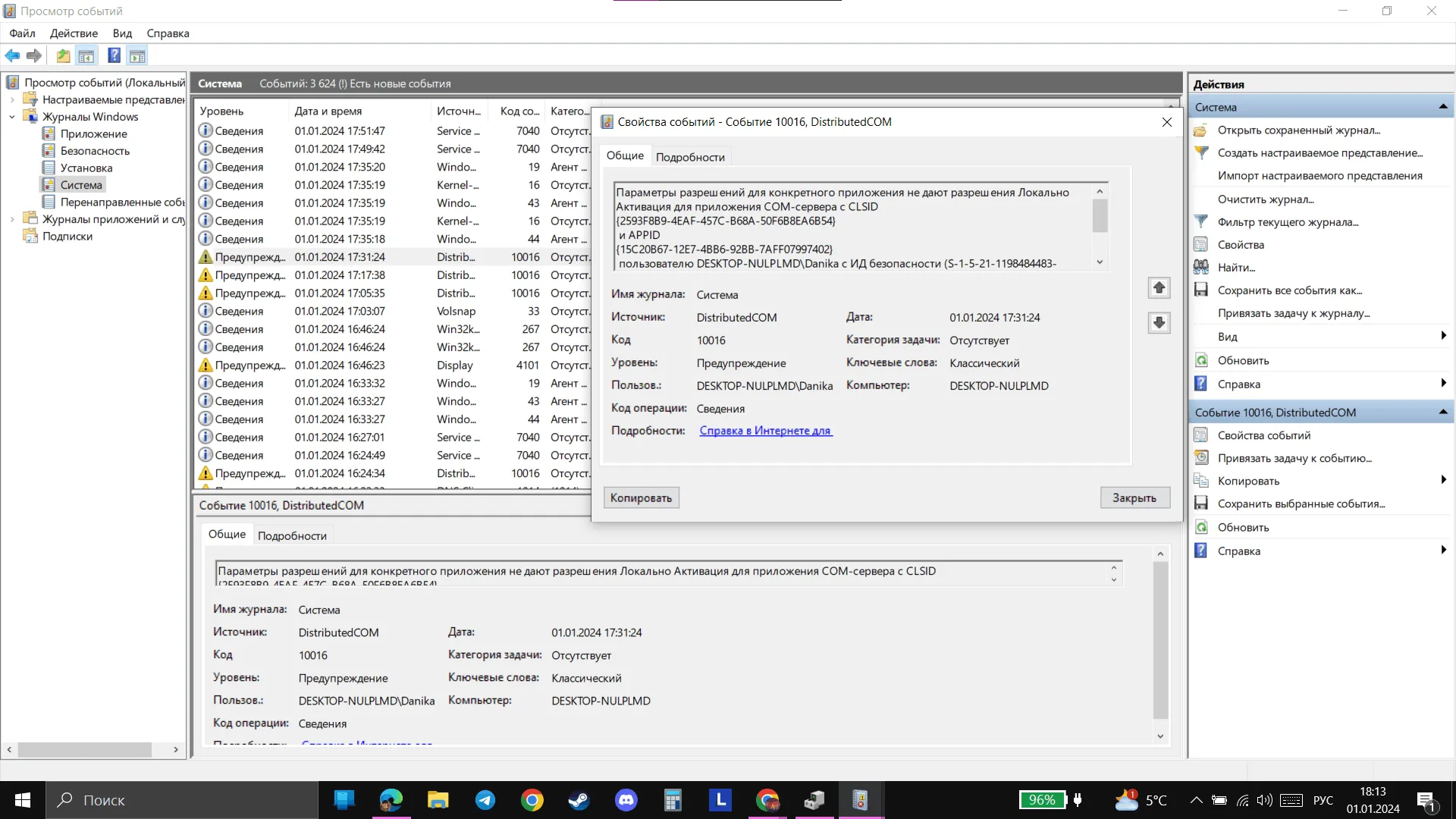Open log Properties action under Система
This screenshot has width=1456, height=819.
click(x=1241, y=245)
